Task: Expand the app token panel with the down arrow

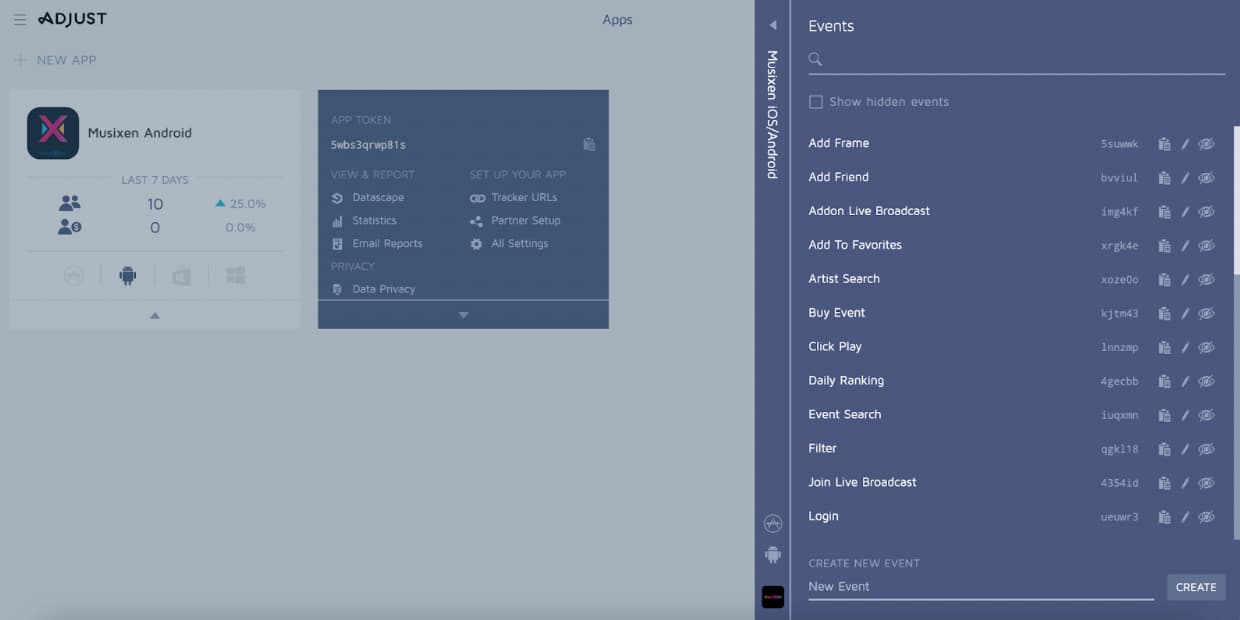Action: coord(463,315)
